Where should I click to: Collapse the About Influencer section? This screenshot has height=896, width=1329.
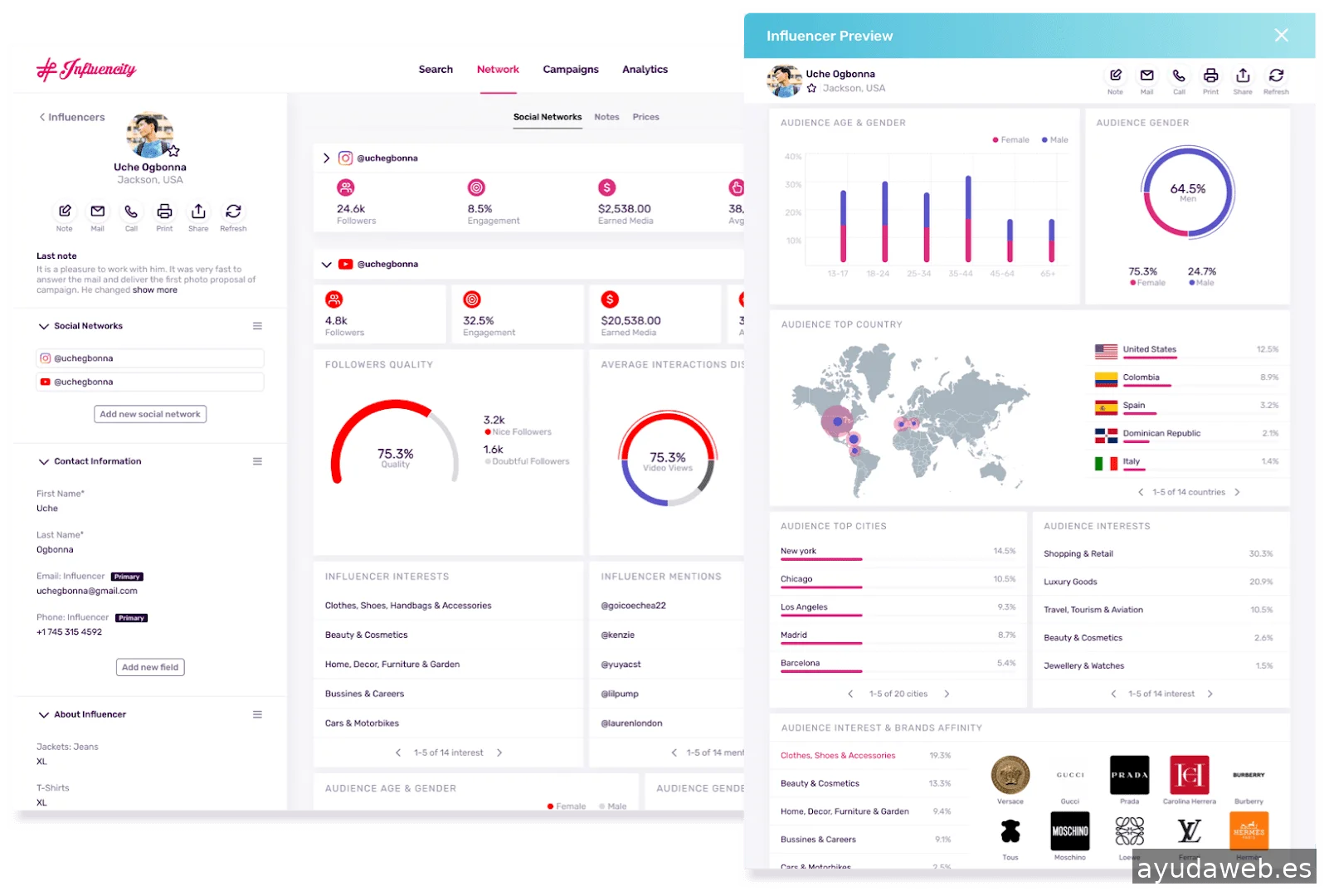(x=44, y=714)
